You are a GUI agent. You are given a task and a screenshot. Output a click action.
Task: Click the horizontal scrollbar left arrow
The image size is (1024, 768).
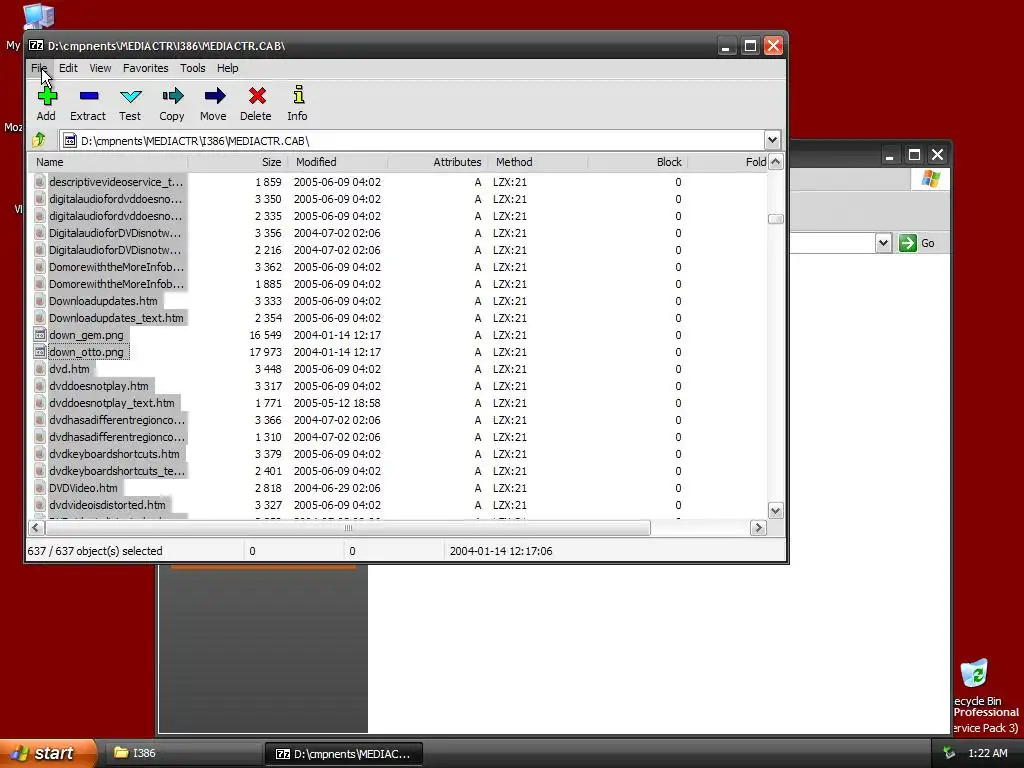pyautogui.click(x=37, y=527)
